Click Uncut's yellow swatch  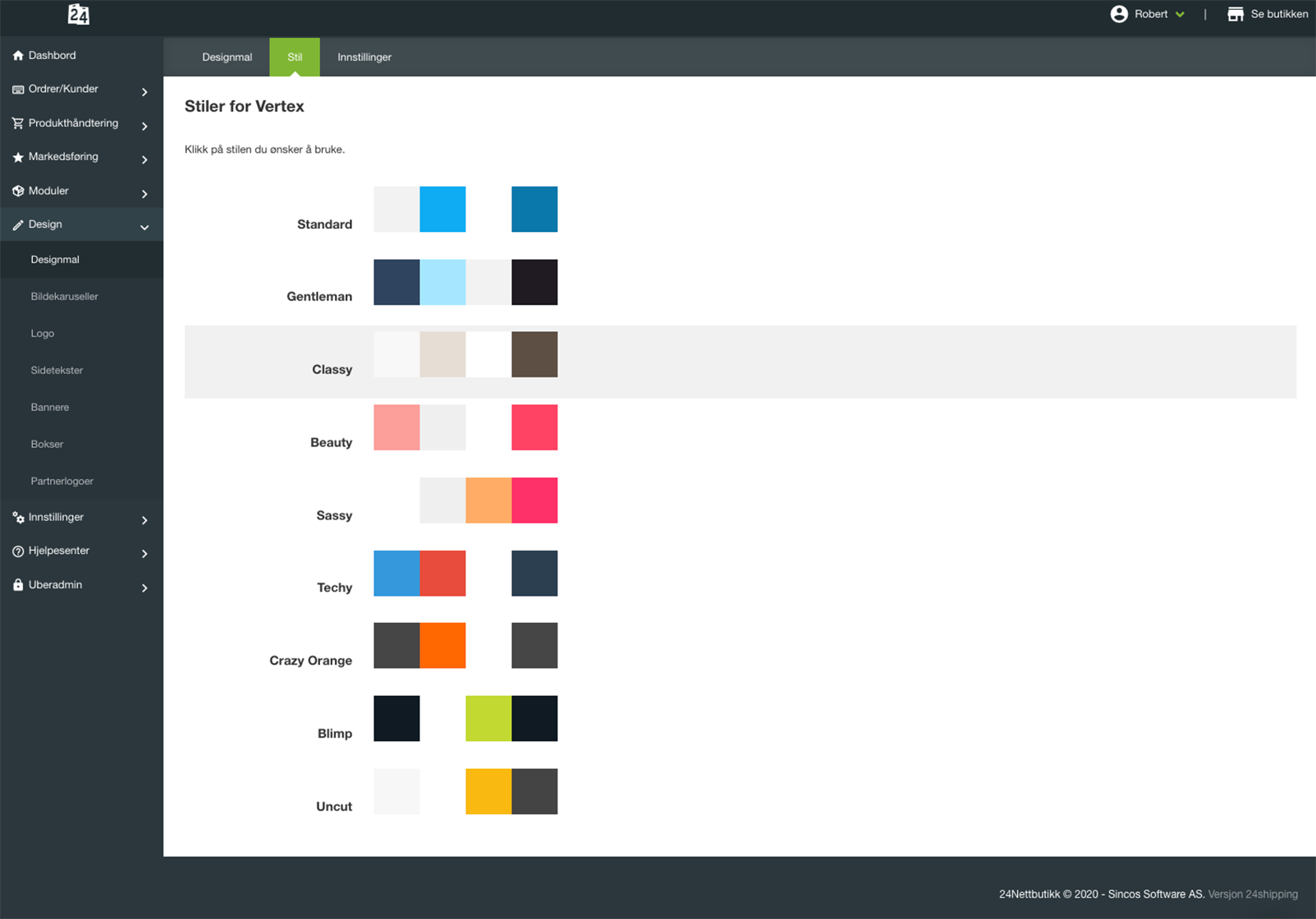pos(488,792)
